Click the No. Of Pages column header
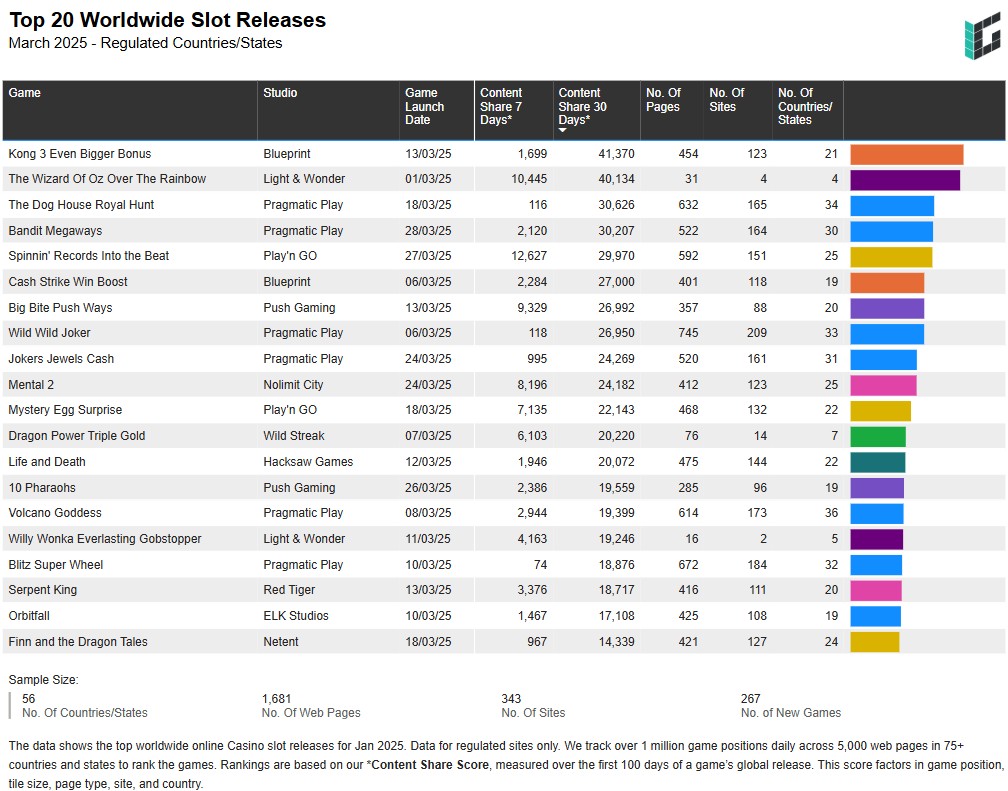This screenshot has width=1008, height=791. 662,100
